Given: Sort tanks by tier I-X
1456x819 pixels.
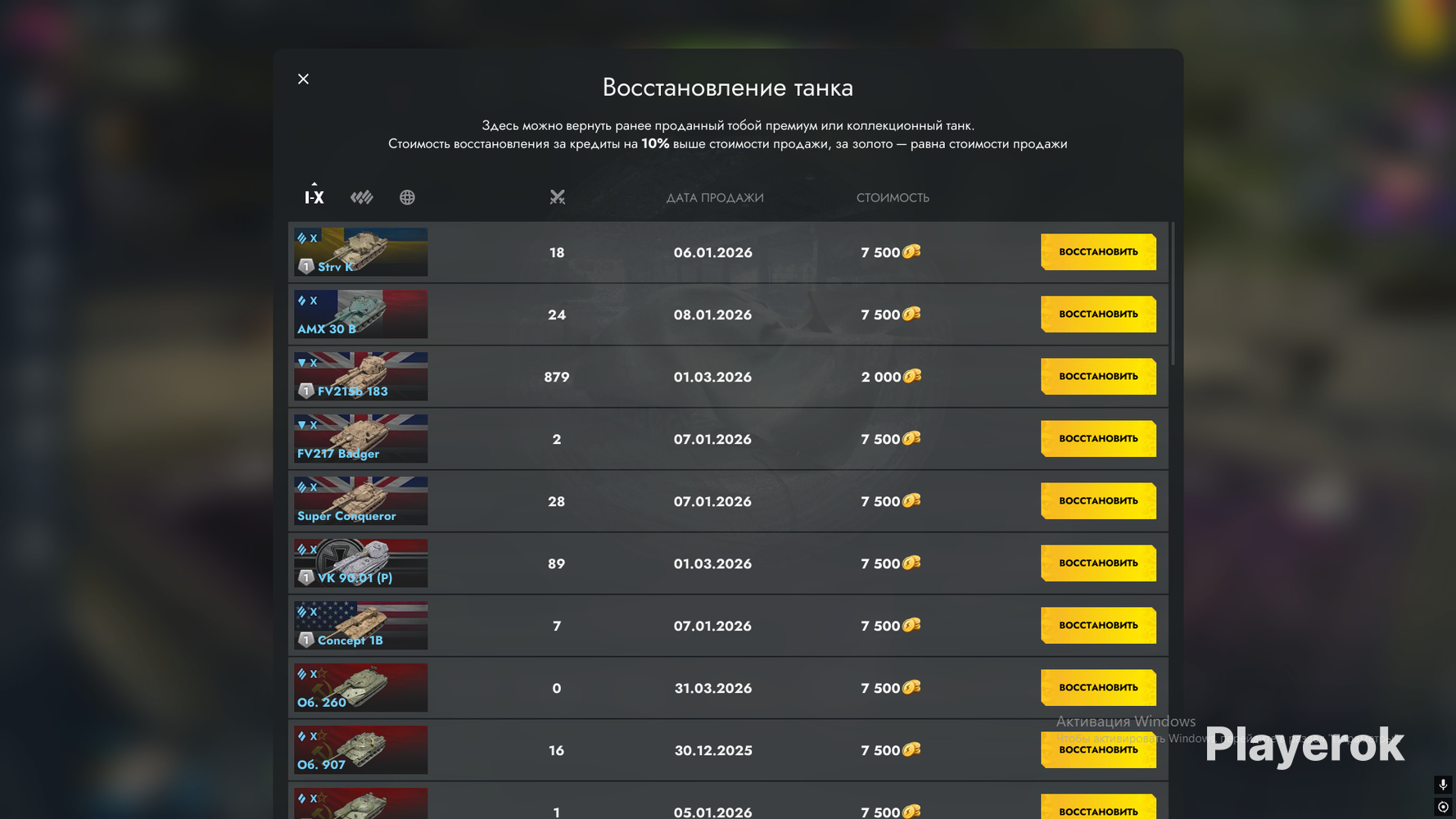Looking at the screenshot, I should point(314,197).
